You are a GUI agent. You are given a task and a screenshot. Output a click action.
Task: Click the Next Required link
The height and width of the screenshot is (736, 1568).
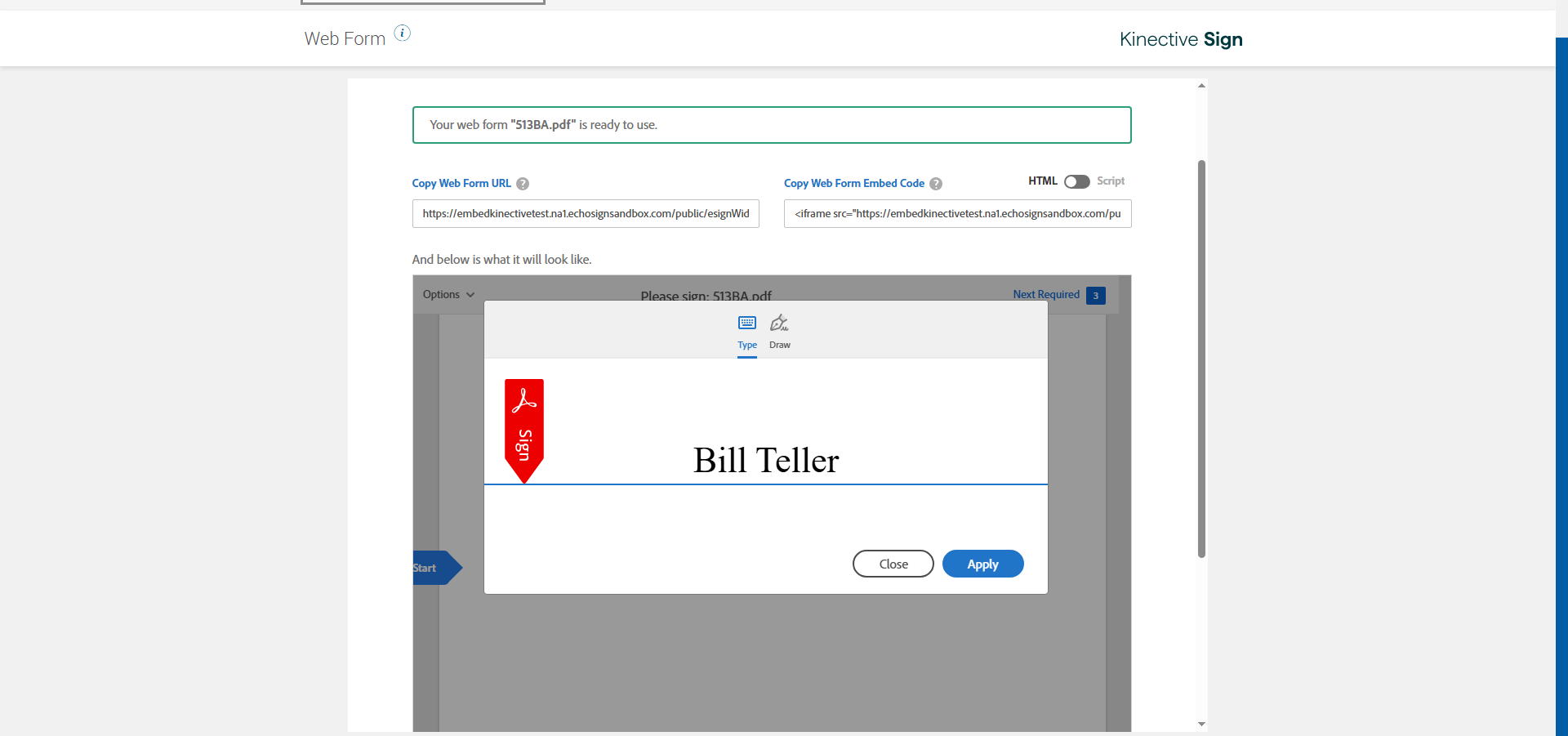pyautogui.click(x=1046, y=295)
